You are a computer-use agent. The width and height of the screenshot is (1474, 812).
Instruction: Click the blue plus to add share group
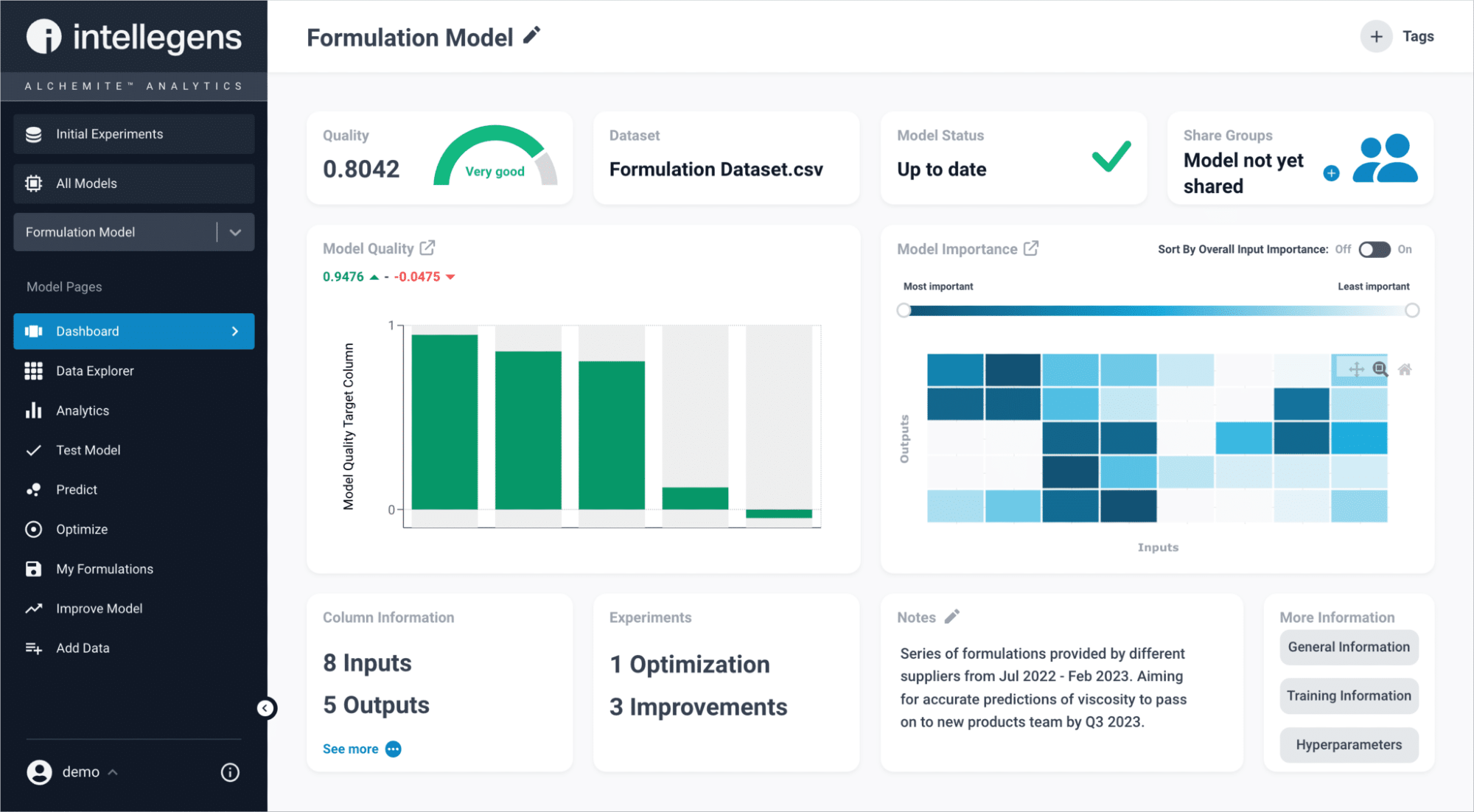[1331, 174]
